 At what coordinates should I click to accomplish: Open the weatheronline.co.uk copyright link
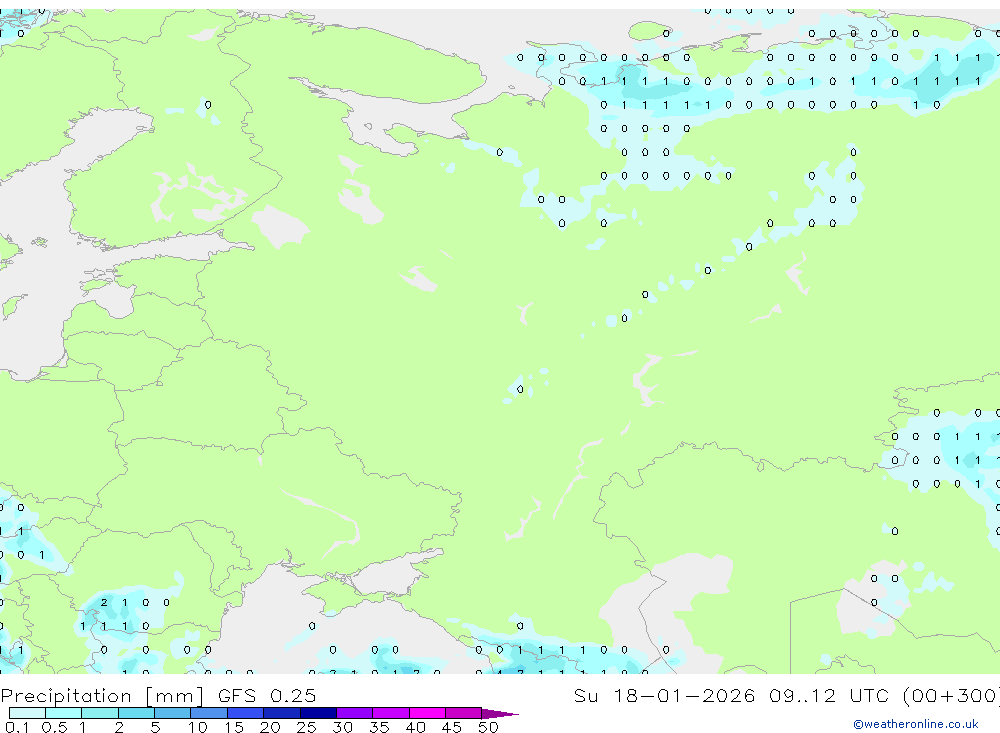coord(916,724)
